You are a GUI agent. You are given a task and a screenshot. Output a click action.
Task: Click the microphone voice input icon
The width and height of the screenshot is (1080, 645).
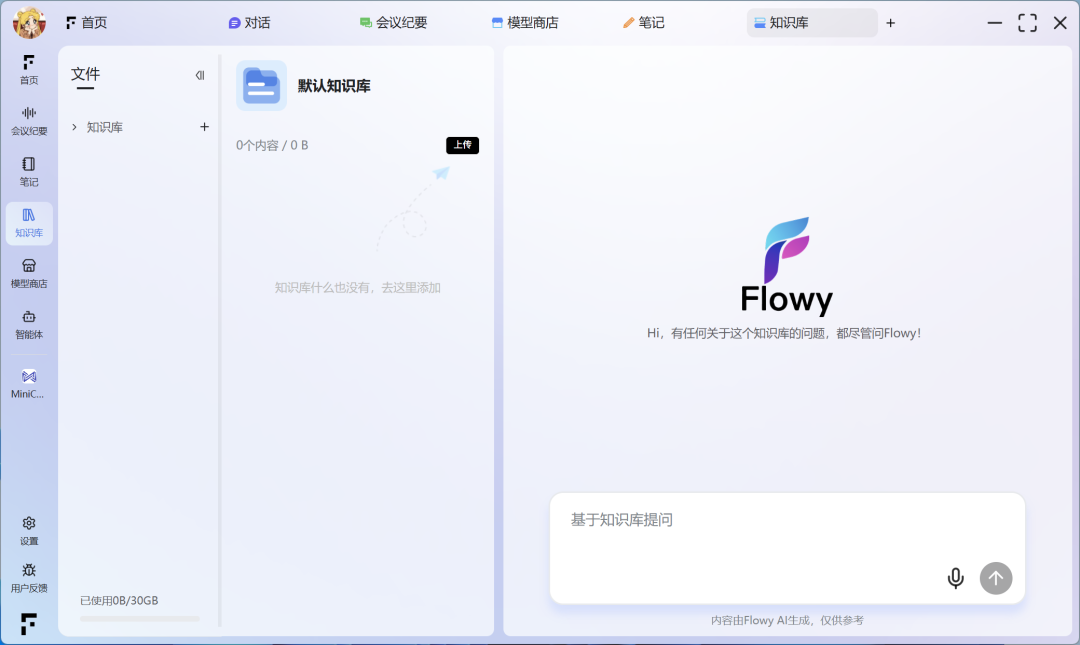click(x=955, y=578)
